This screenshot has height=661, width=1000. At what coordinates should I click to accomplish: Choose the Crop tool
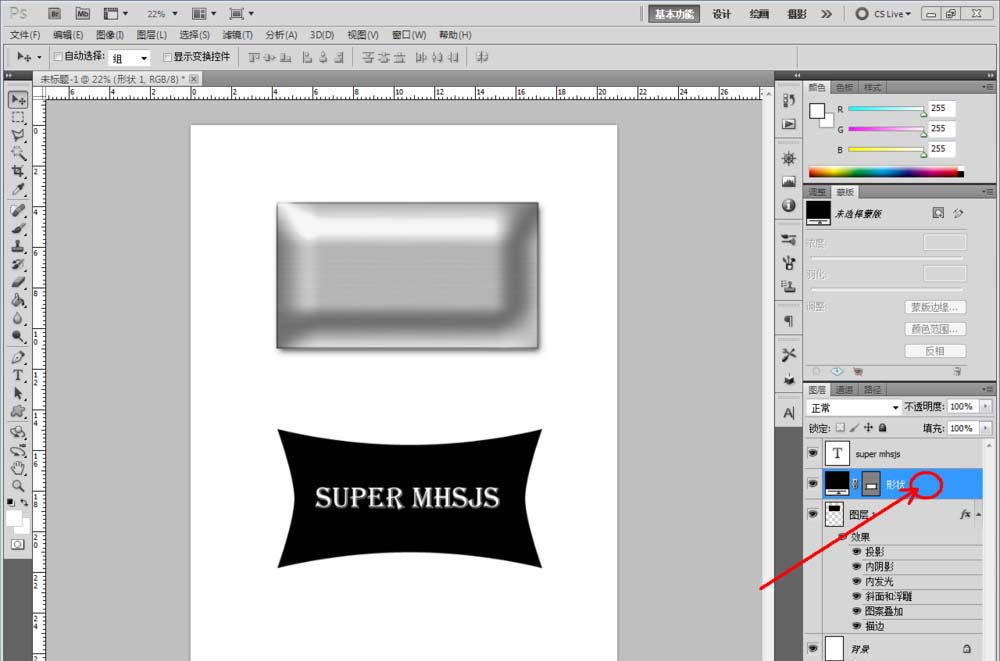[x=18, y=171]
